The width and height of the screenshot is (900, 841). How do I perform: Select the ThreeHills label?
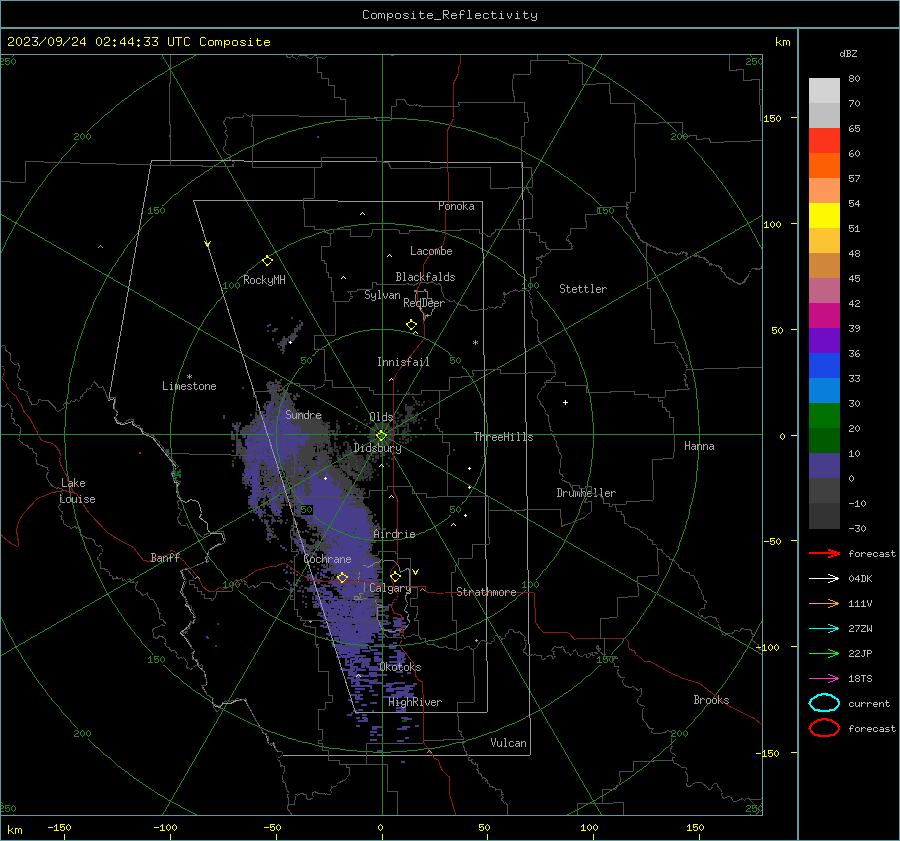tap(503, 437)
